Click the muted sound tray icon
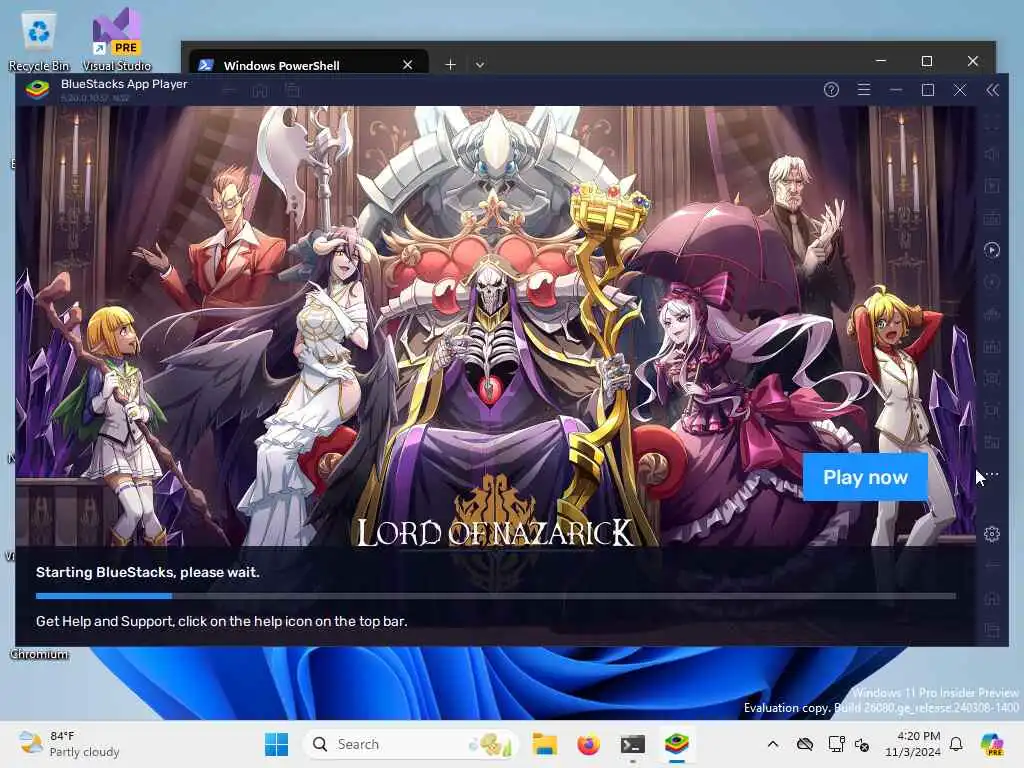 tap(862, 744)
